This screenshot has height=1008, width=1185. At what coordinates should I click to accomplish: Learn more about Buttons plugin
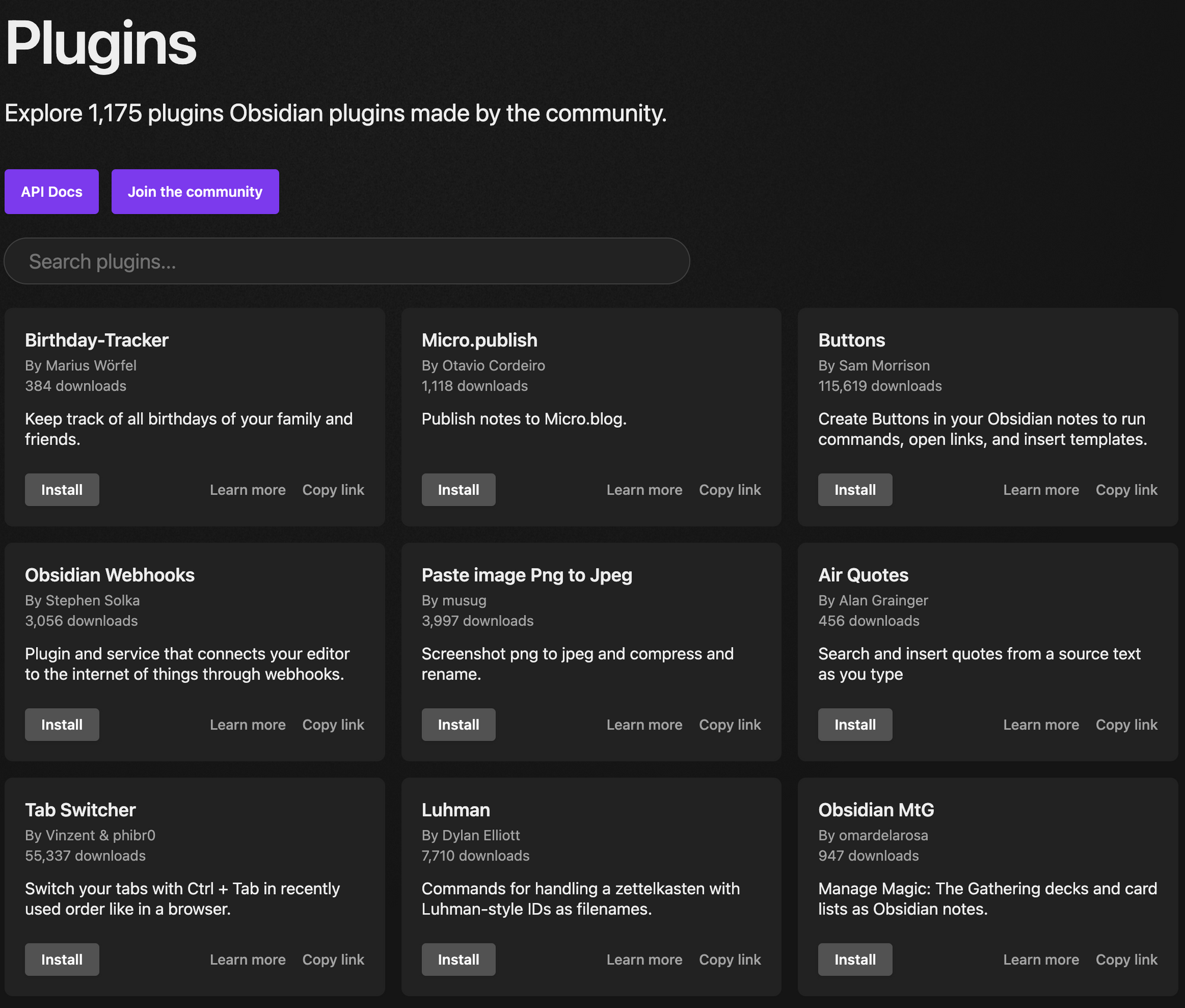coord(1041,490)
